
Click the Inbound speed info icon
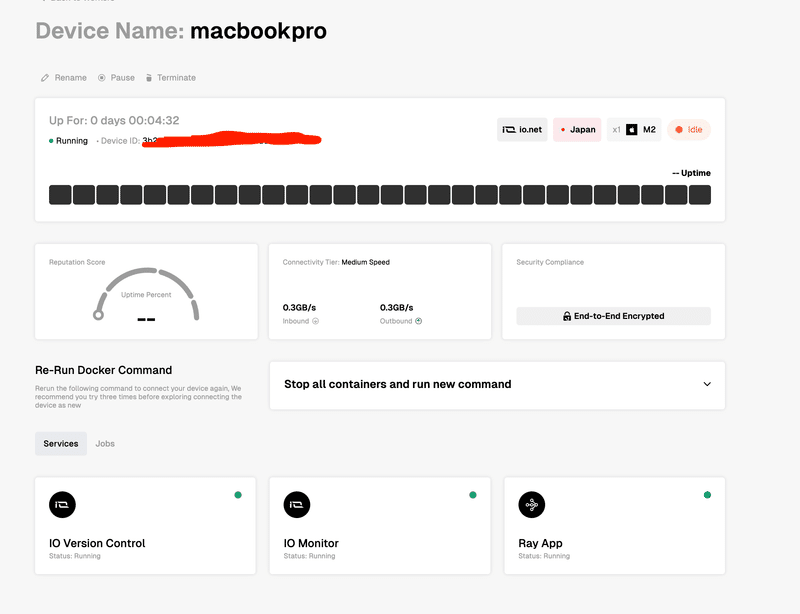315,321
